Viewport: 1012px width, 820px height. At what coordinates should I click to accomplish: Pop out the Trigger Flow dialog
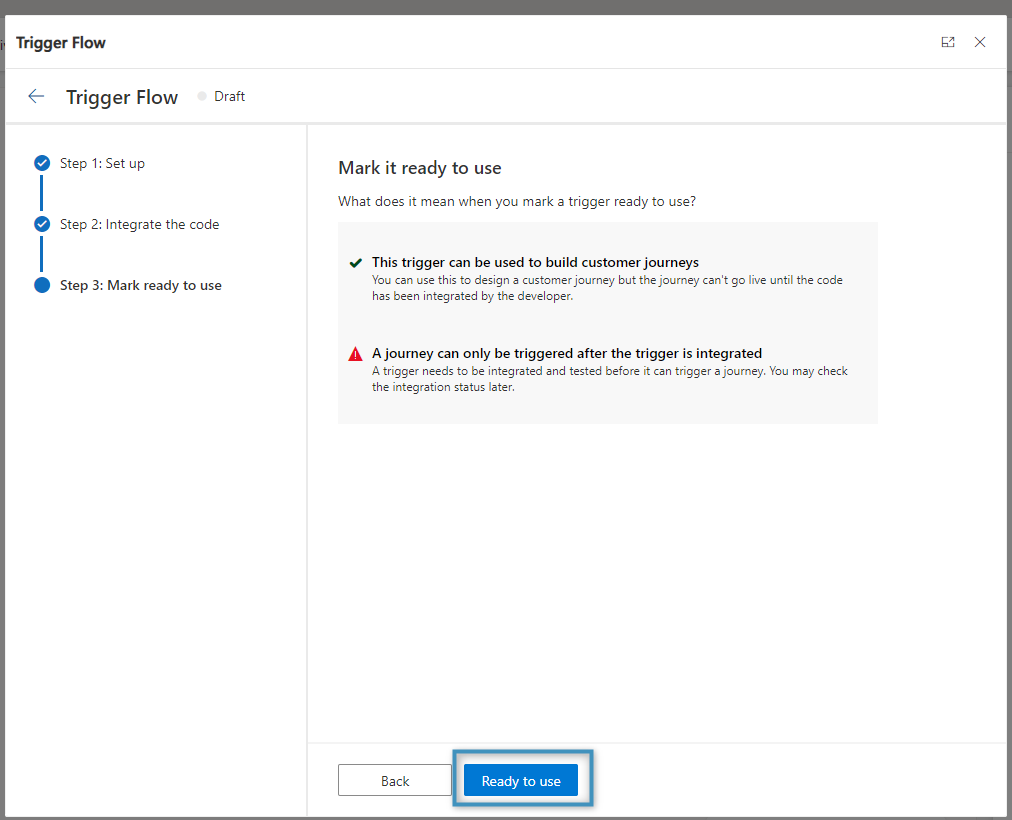pyautogui.click(x=947, y=43)
